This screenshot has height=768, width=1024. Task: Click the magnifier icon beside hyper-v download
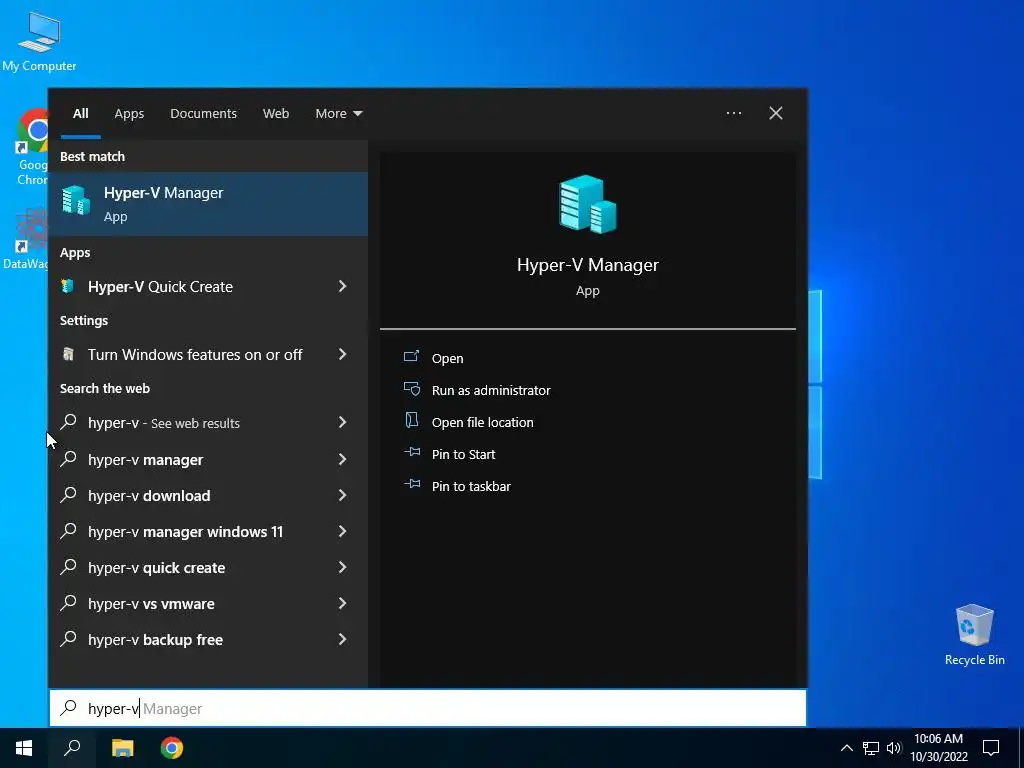coord(69,494)
